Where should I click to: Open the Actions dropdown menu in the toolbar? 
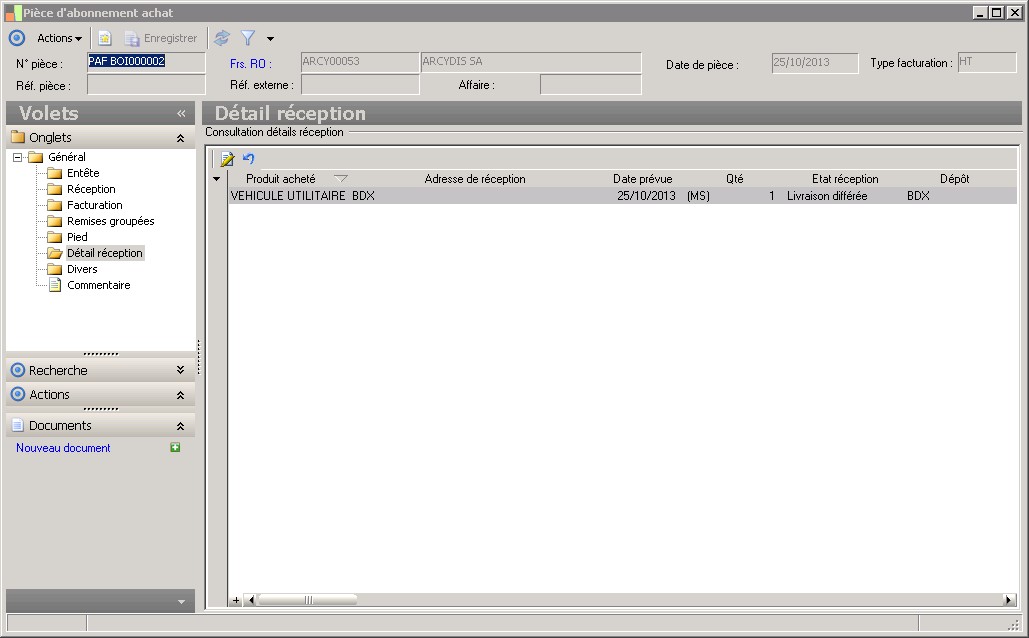pos(59,38)
